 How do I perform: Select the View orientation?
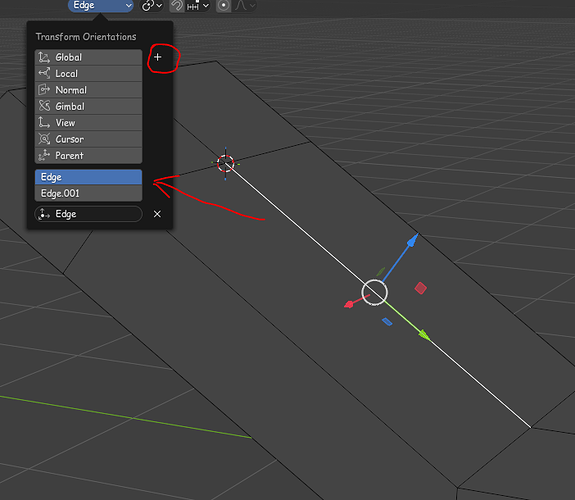tap(88, 123)
